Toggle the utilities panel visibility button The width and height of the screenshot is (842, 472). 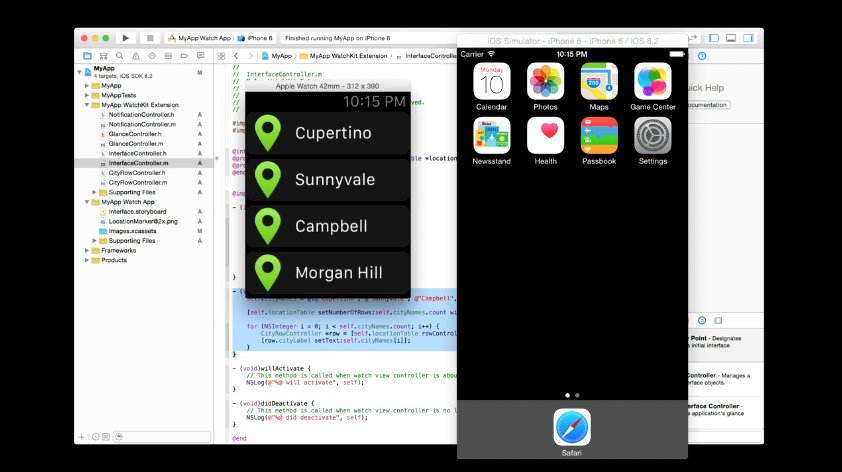click(x=749, y=38)
